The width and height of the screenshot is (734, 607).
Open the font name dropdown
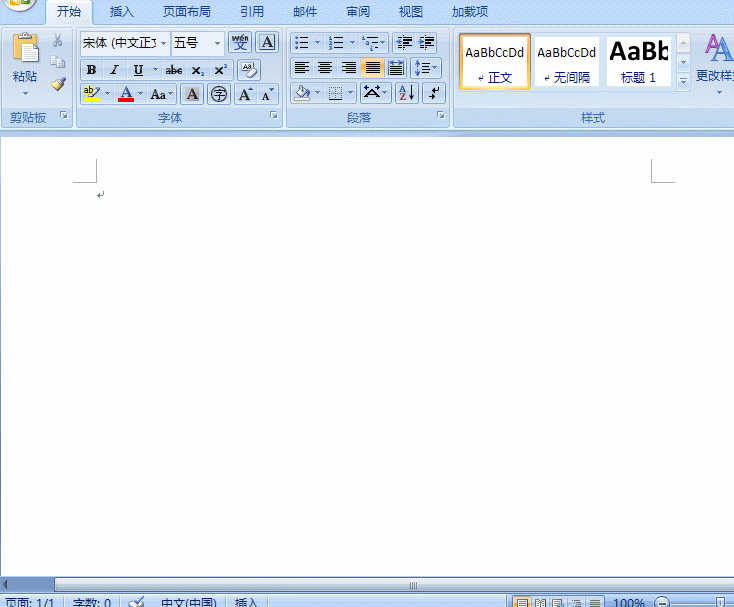pos(163,43)
